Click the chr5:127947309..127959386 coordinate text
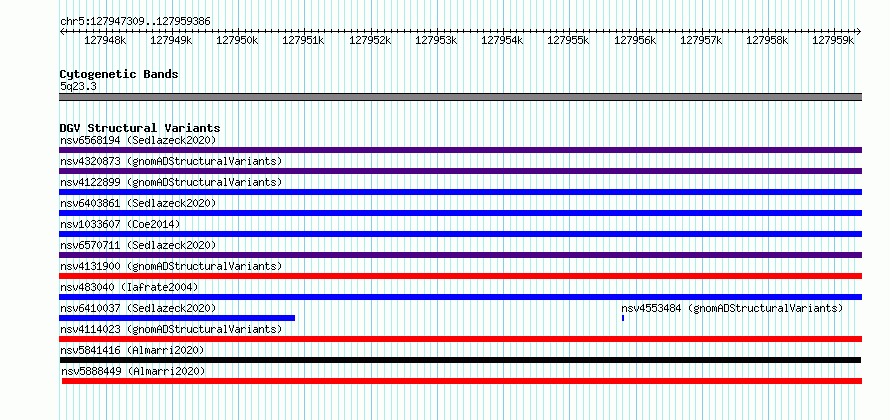Image resolution: width=890 pixels, height=420 pixels. pos(135,21)
